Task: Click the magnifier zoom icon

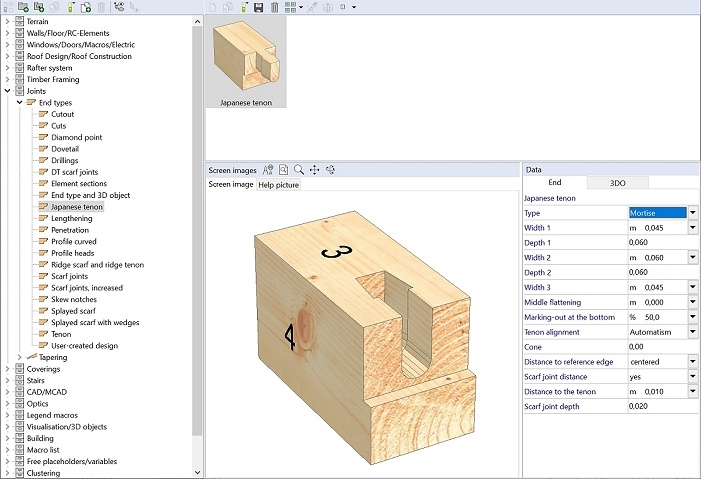Action: (x=299, y=170)
